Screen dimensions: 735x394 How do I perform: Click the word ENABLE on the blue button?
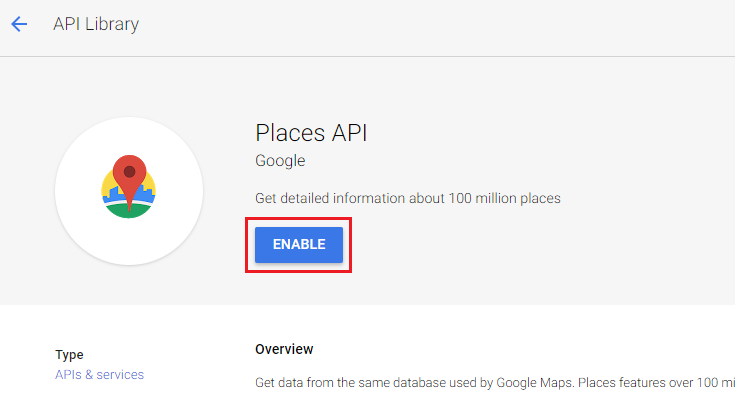299,245
